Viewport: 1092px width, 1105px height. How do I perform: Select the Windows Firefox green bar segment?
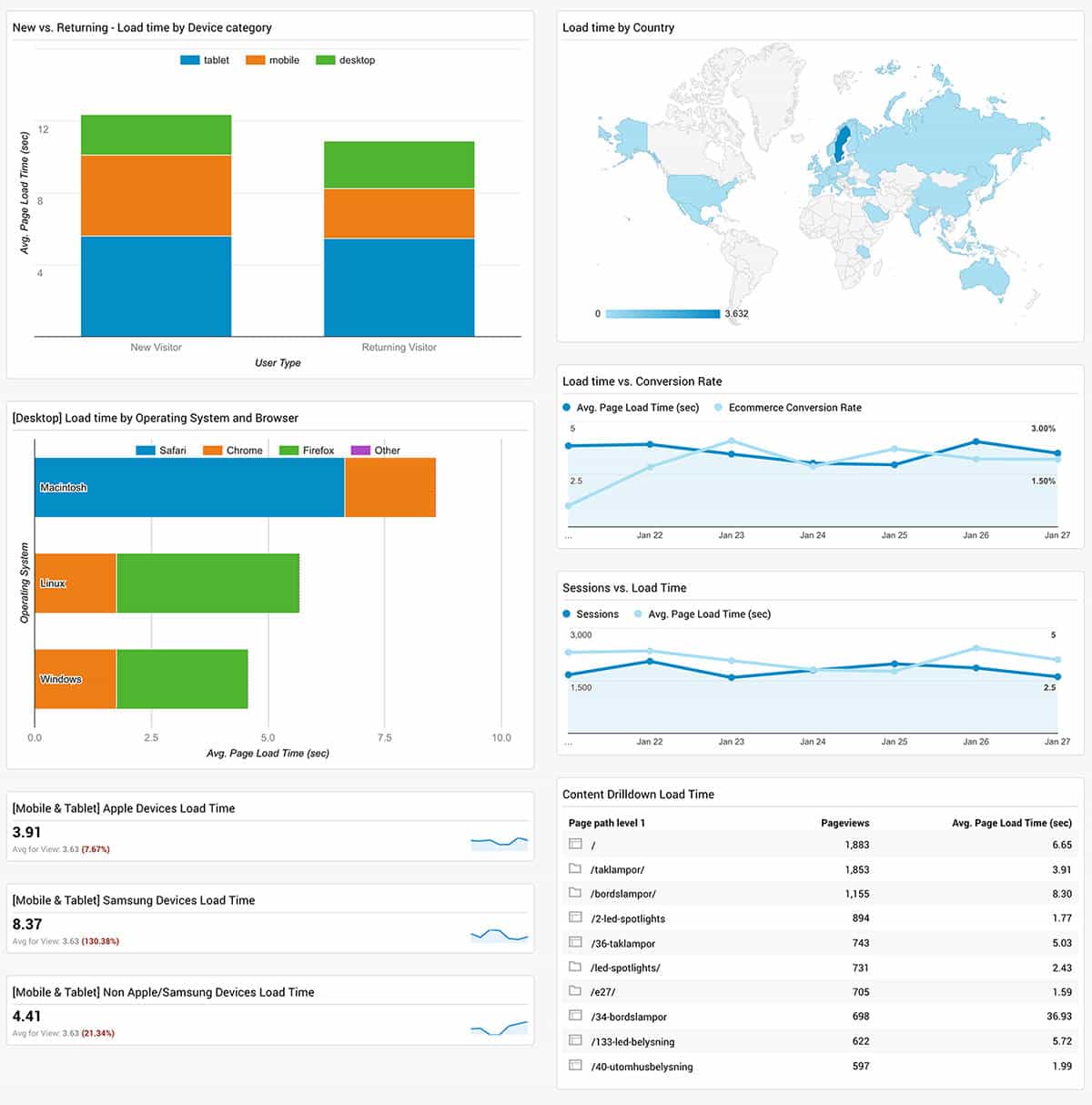click(x=182, y=679)
